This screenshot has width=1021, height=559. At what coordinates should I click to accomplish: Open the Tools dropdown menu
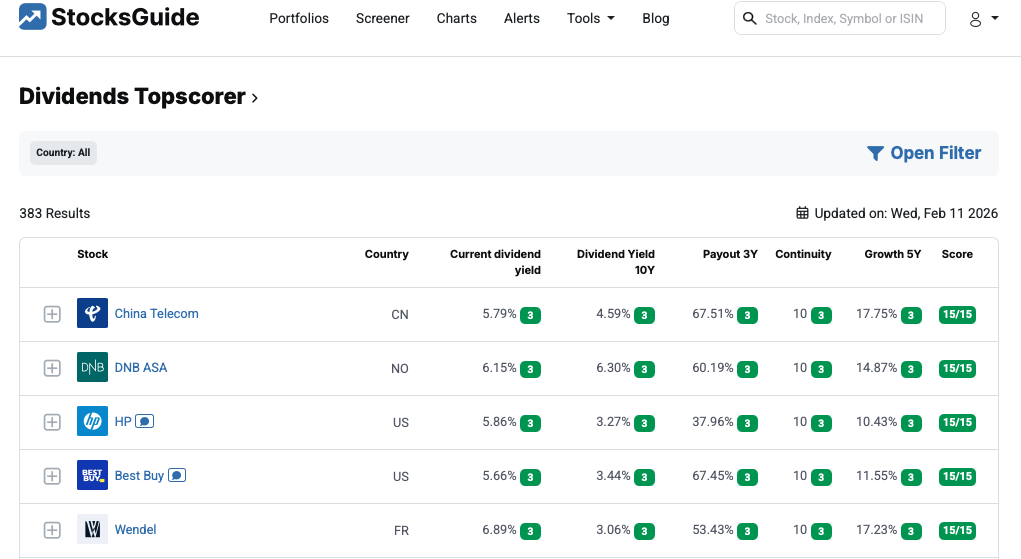click(590, 18)
